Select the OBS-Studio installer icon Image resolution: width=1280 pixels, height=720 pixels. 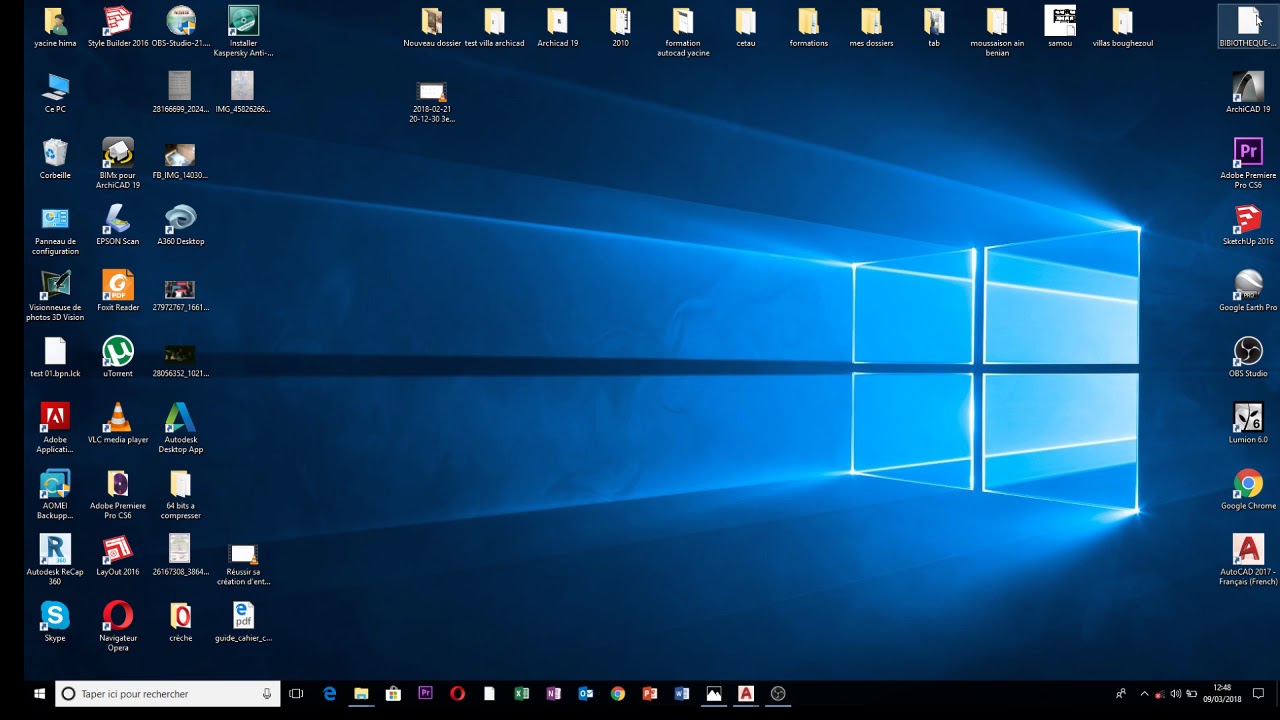click(181, 27)
